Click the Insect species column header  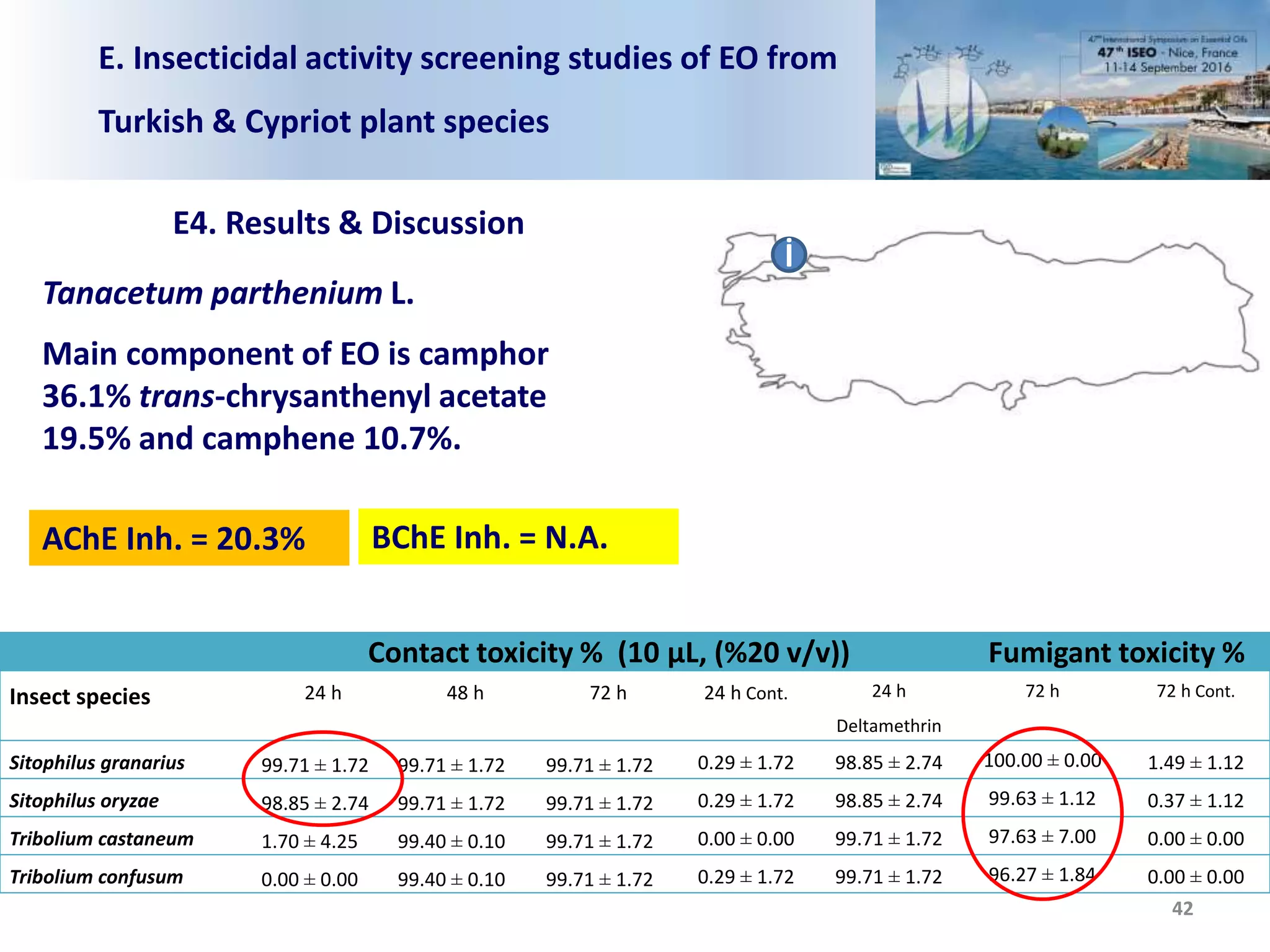click(80, 697)
